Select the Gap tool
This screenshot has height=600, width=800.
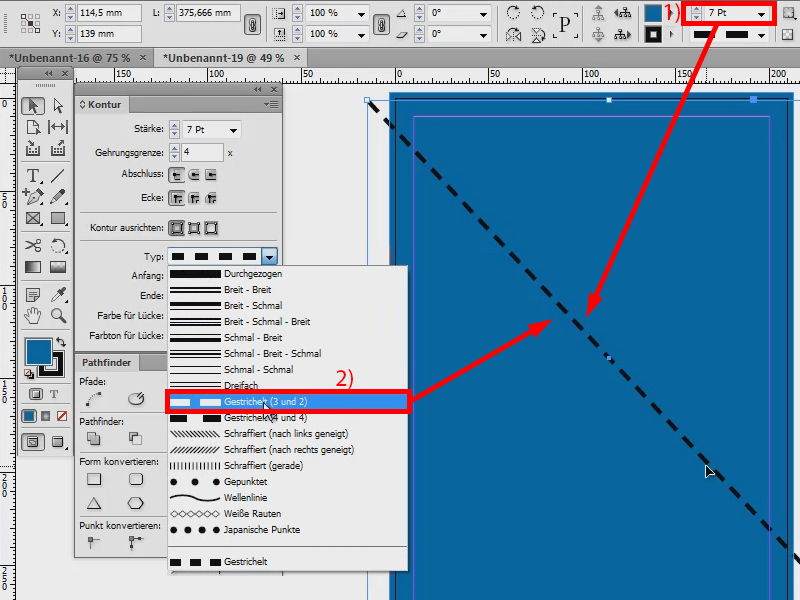point(58,127)
